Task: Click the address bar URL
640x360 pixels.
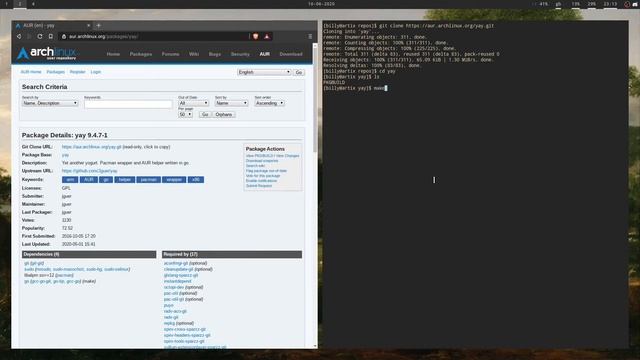Action: pos(103,36)
